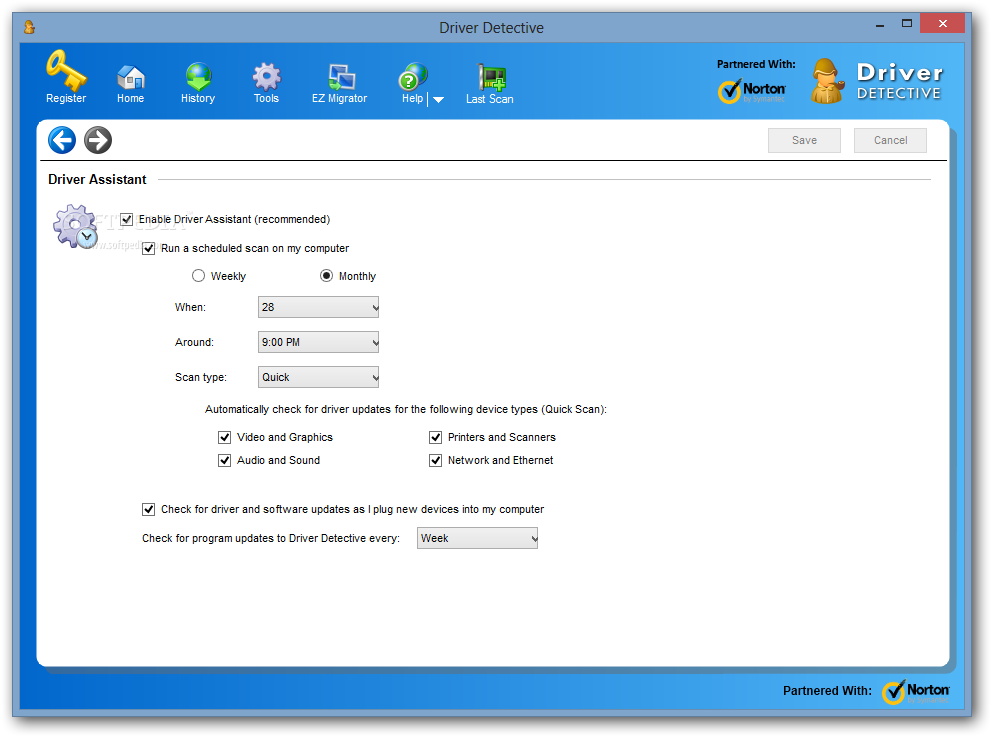Click the Driver Assistant gear clock icon
The width and height of the screenshot is (992, 737).
75,226
